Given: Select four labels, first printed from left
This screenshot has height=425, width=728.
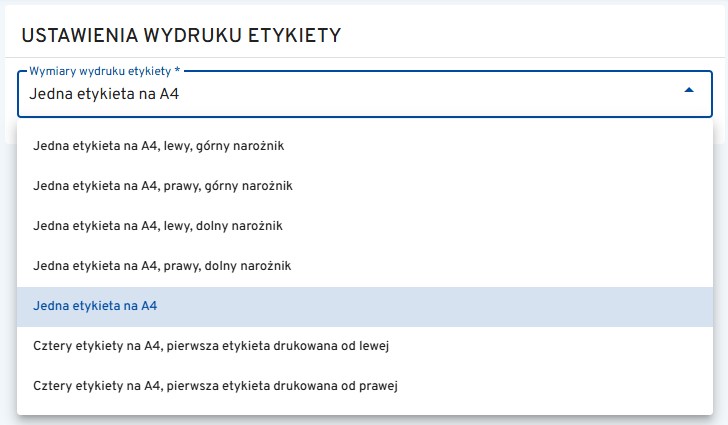Looking at the screenshot, I should 210,346.
